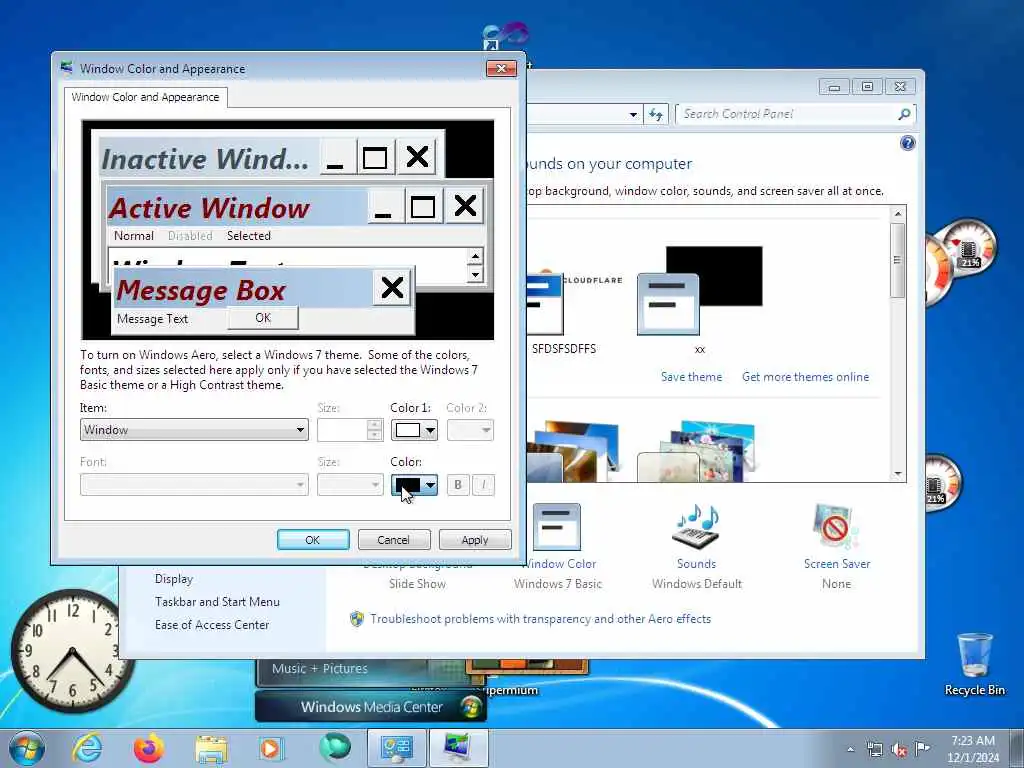The height and width of the screenshot is (768, 1024).
Task: Open Windows Explorer folder taskbar icon
Action: (211, 749)
